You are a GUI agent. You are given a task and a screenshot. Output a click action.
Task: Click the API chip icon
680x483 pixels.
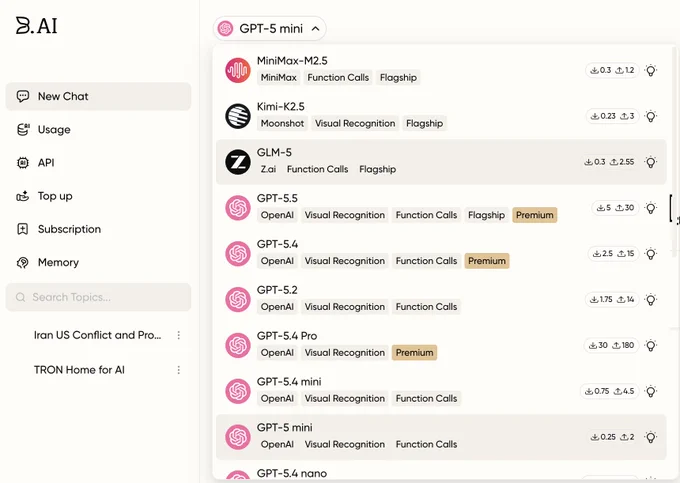(x=23, y=163)
